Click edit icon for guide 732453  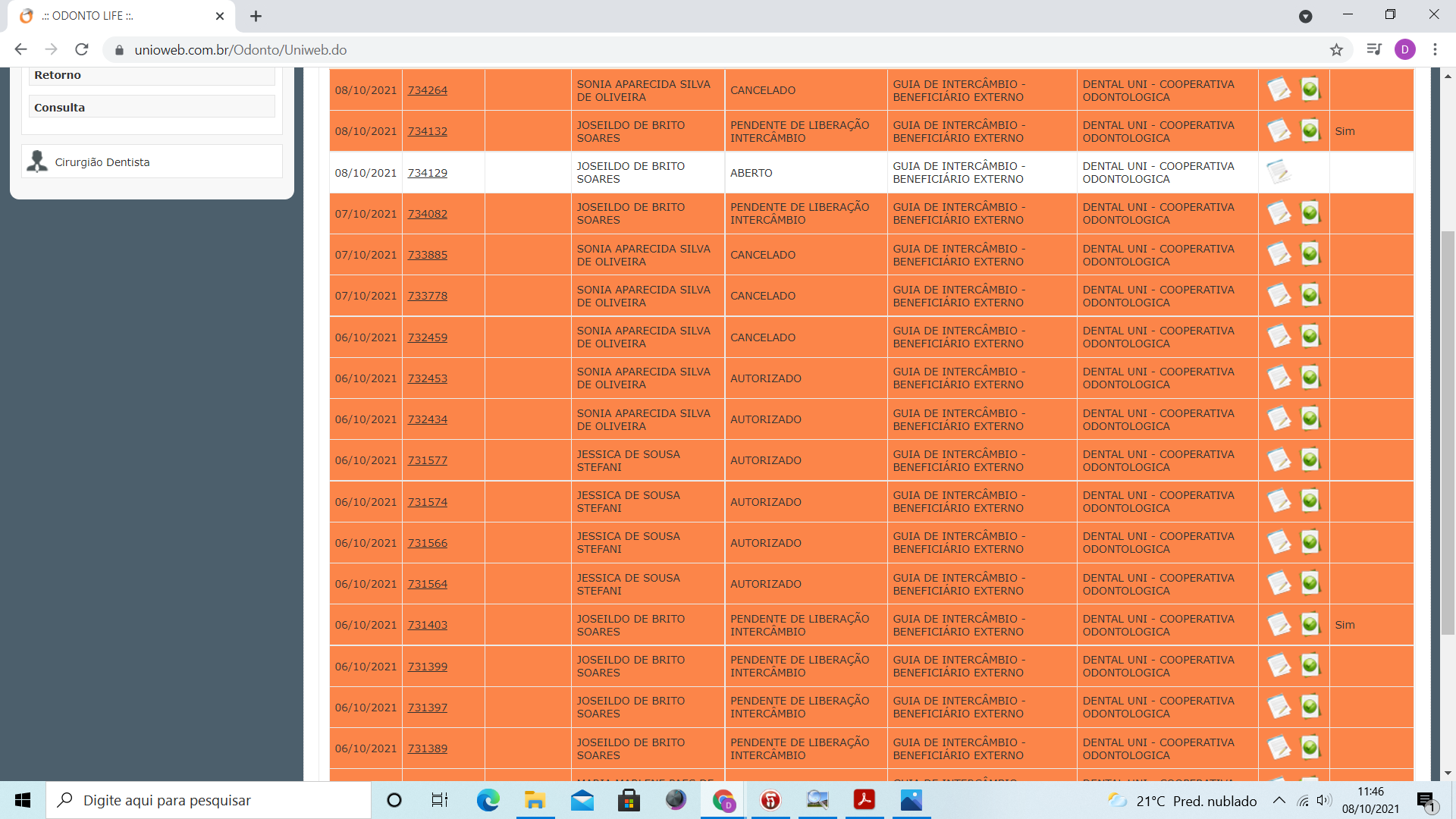coord(1279,378)
